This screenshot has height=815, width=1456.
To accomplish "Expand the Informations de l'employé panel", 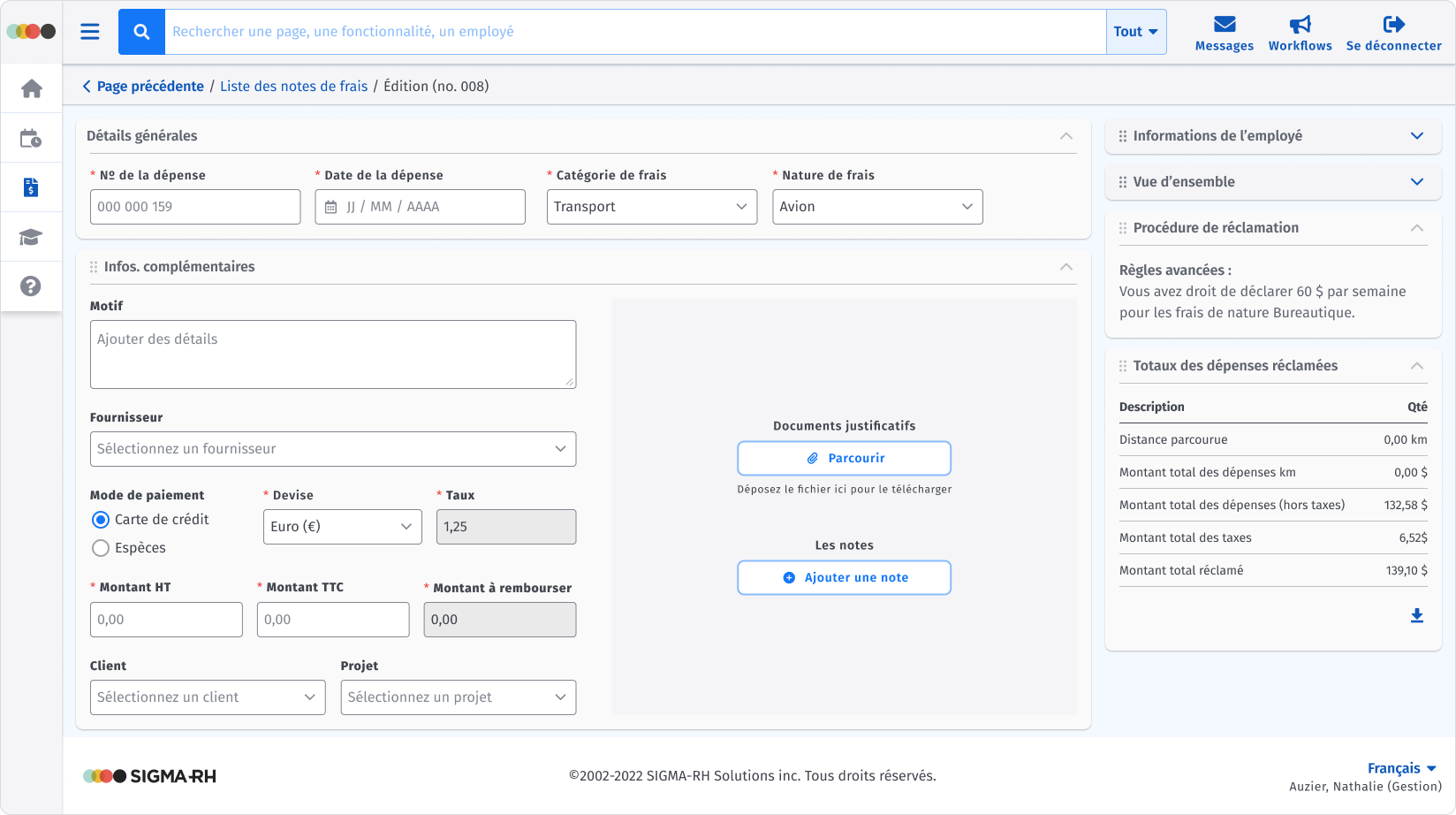I will click(1416, 135).
